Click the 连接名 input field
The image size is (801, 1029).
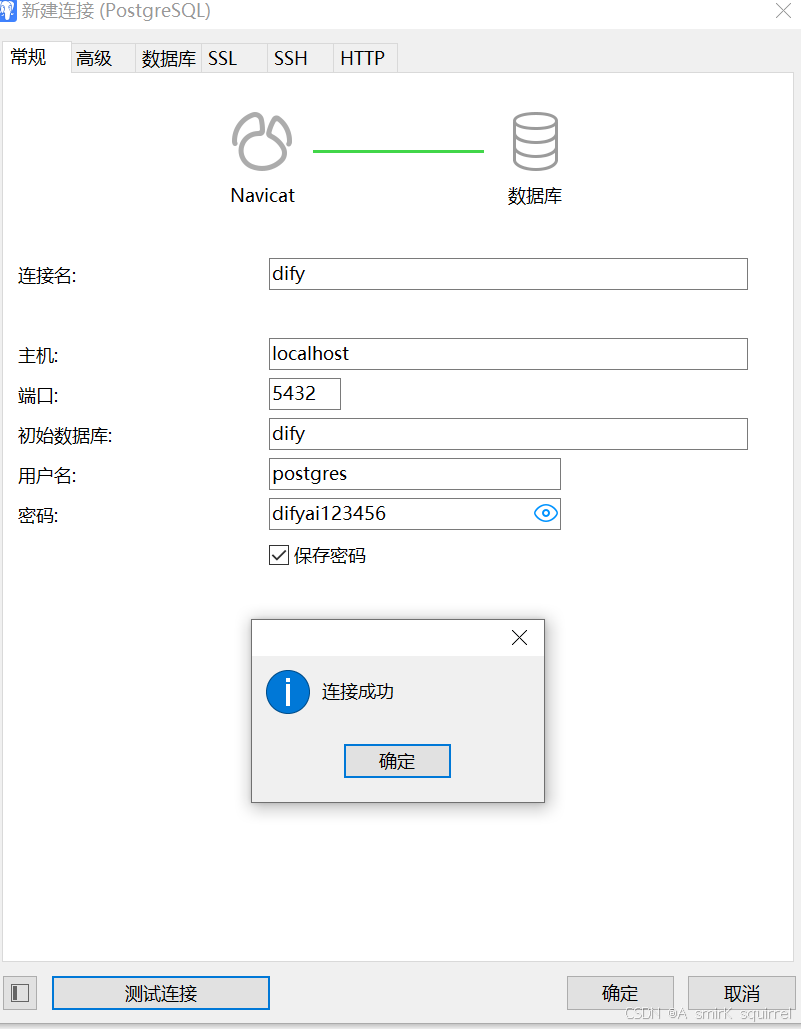[x=508, y=274]
